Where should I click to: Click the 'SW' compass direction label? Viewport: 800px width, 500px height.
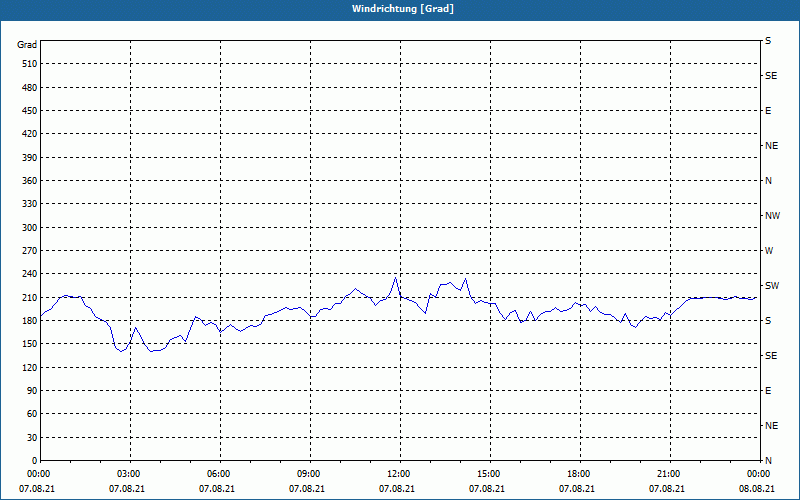772,286
